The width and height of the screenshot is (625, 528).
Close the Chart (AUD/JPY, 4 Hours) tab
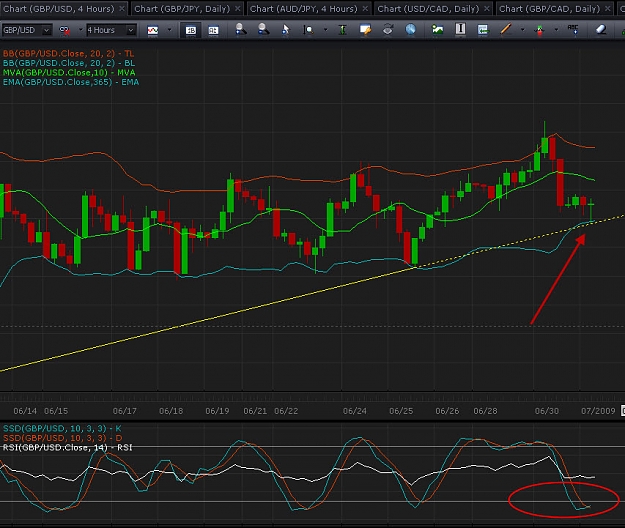365,8
